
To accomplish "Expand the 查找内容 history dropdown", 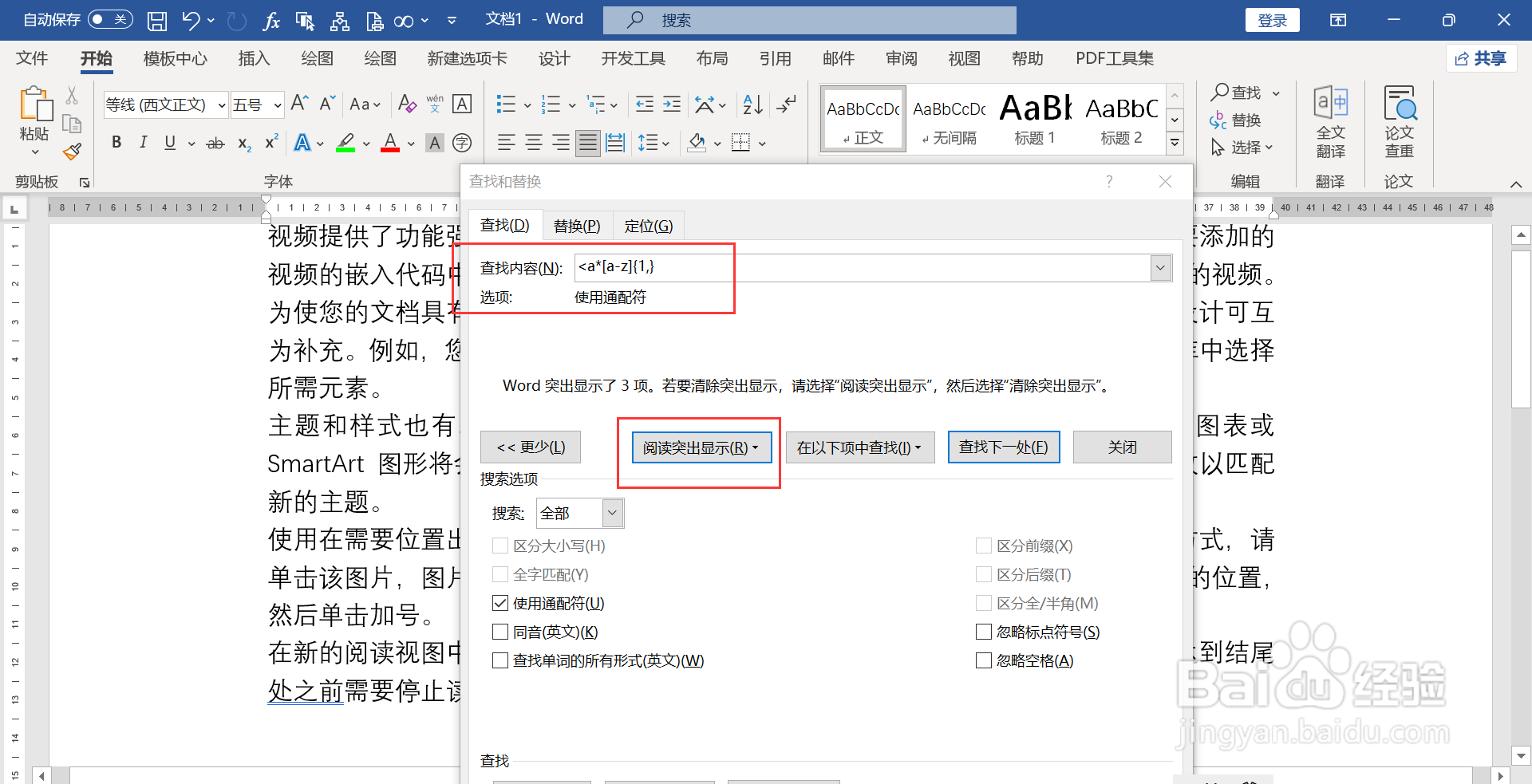I will (x=1159, y=267).
